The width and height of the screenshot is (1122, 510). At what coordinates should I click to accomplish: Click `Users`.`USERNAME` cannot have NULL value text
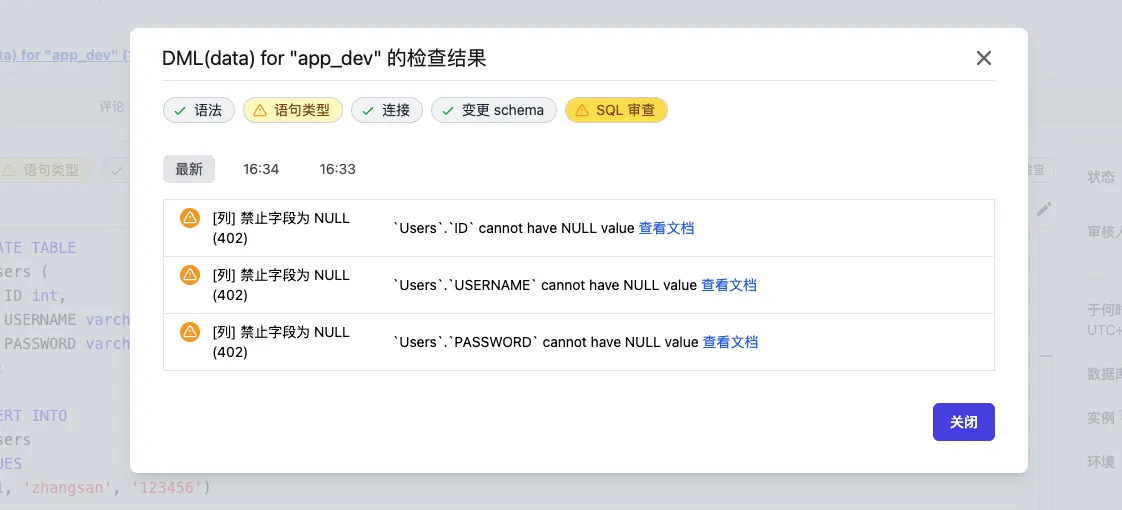click(545, 285)
